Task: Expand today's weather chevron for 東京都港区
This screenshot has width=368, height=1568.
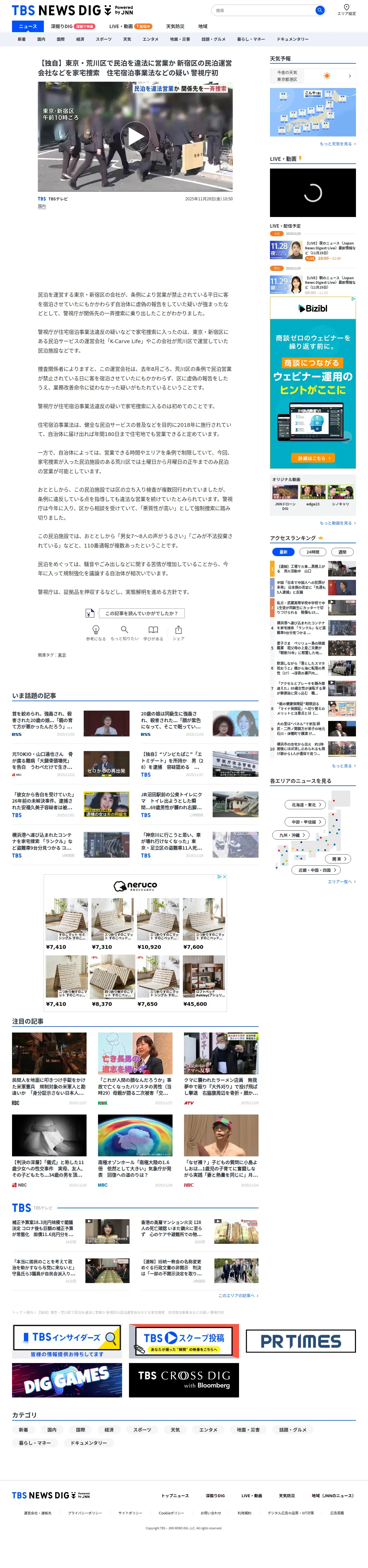Action: [x=350, y=76]
